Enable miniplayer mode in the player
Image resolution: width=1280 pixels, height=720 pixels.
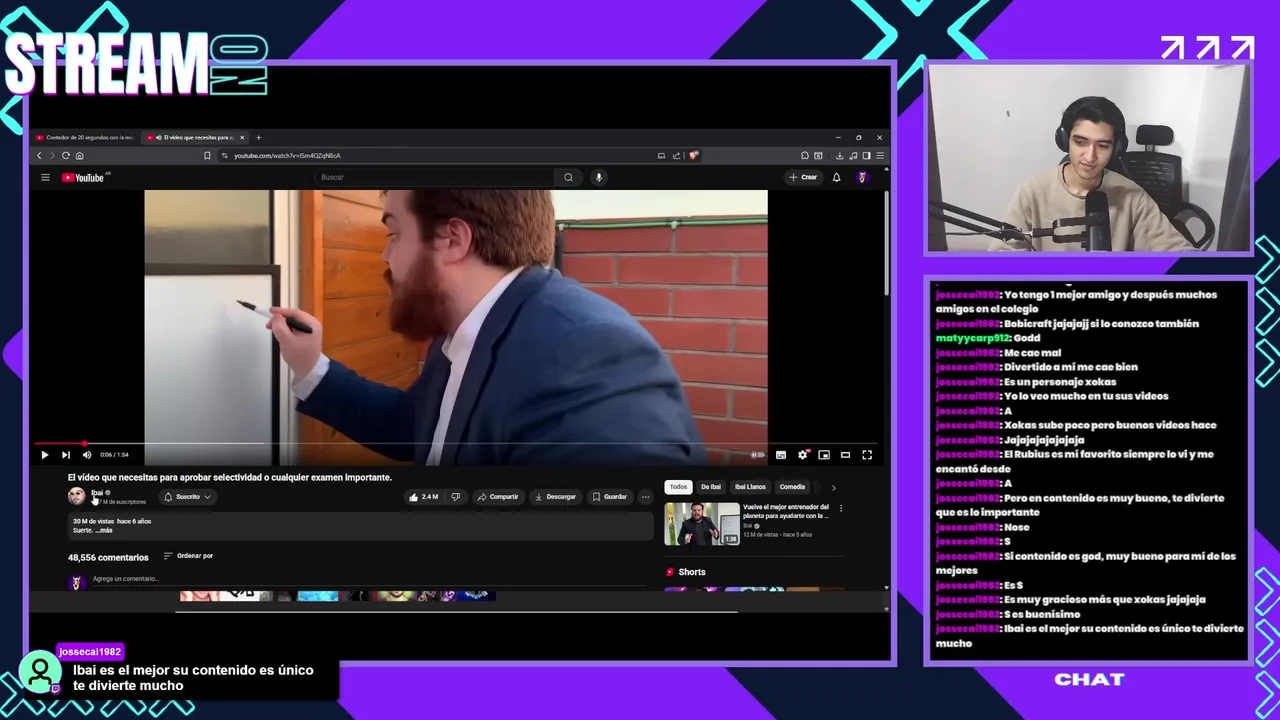point(824,455)
